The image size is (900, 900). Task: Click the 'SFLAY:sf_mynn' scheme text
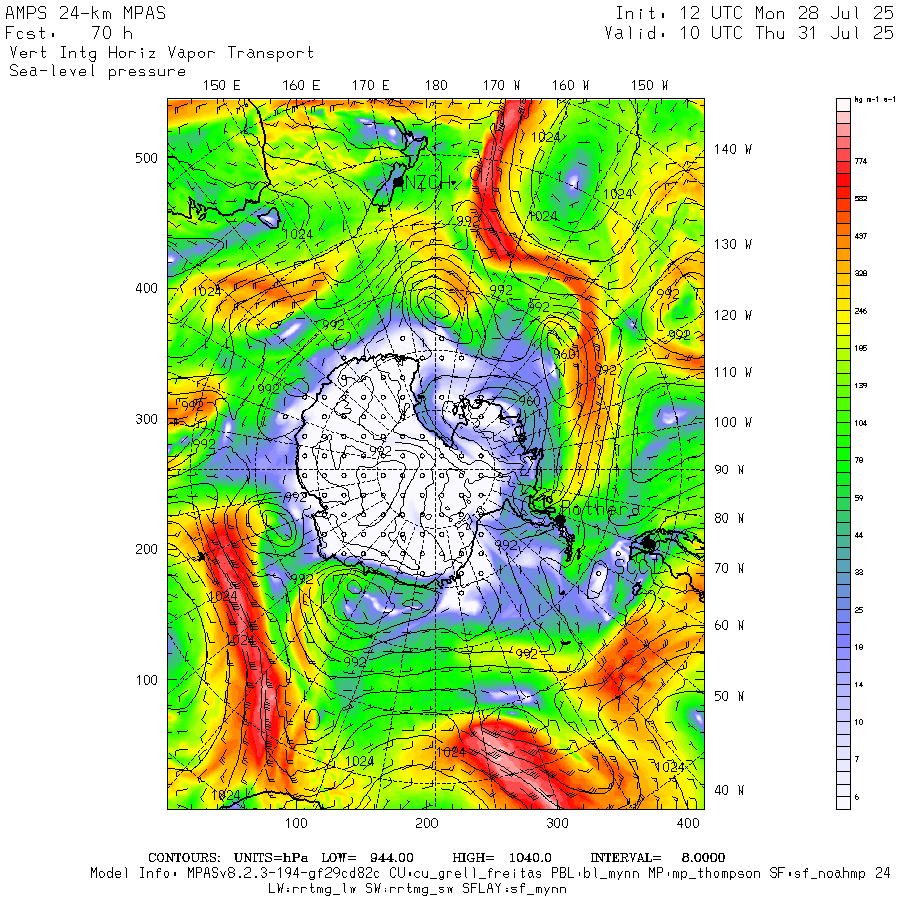tap(514, 889)
